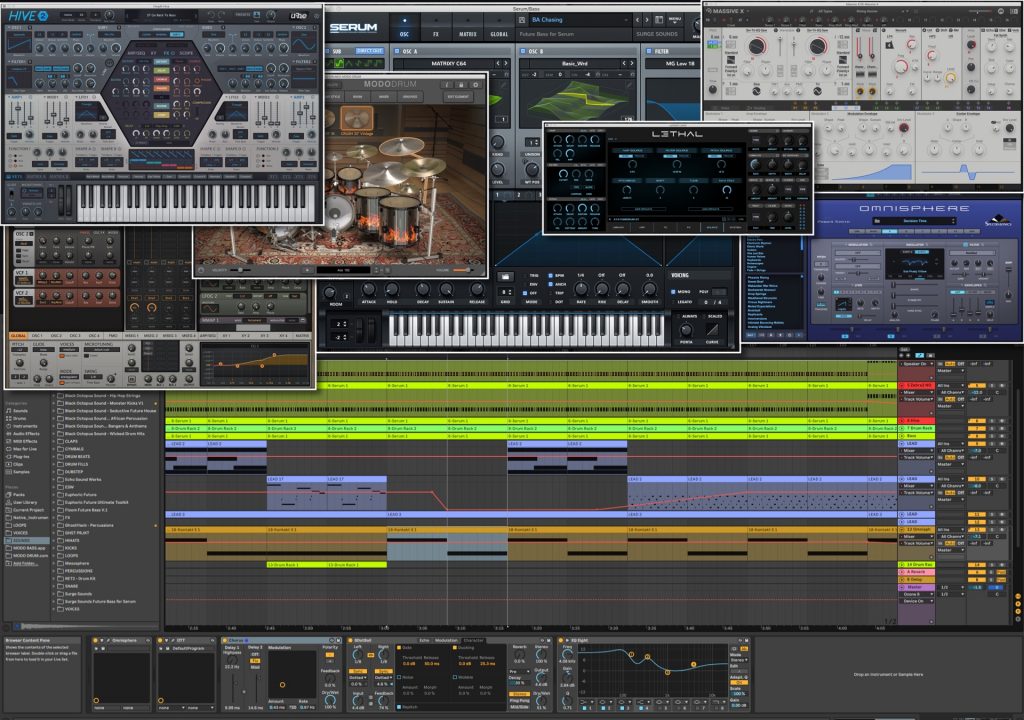Open the Serum preset browser icon
This screenshot has width=1024, height=720.
point(659,20)
